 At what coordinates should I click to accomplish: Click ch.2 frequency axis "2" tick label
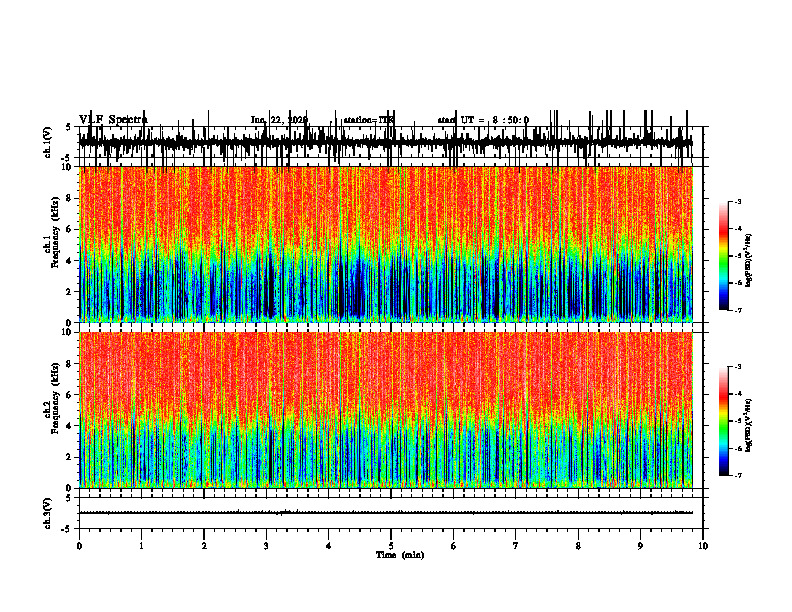[x=70, y=457]
